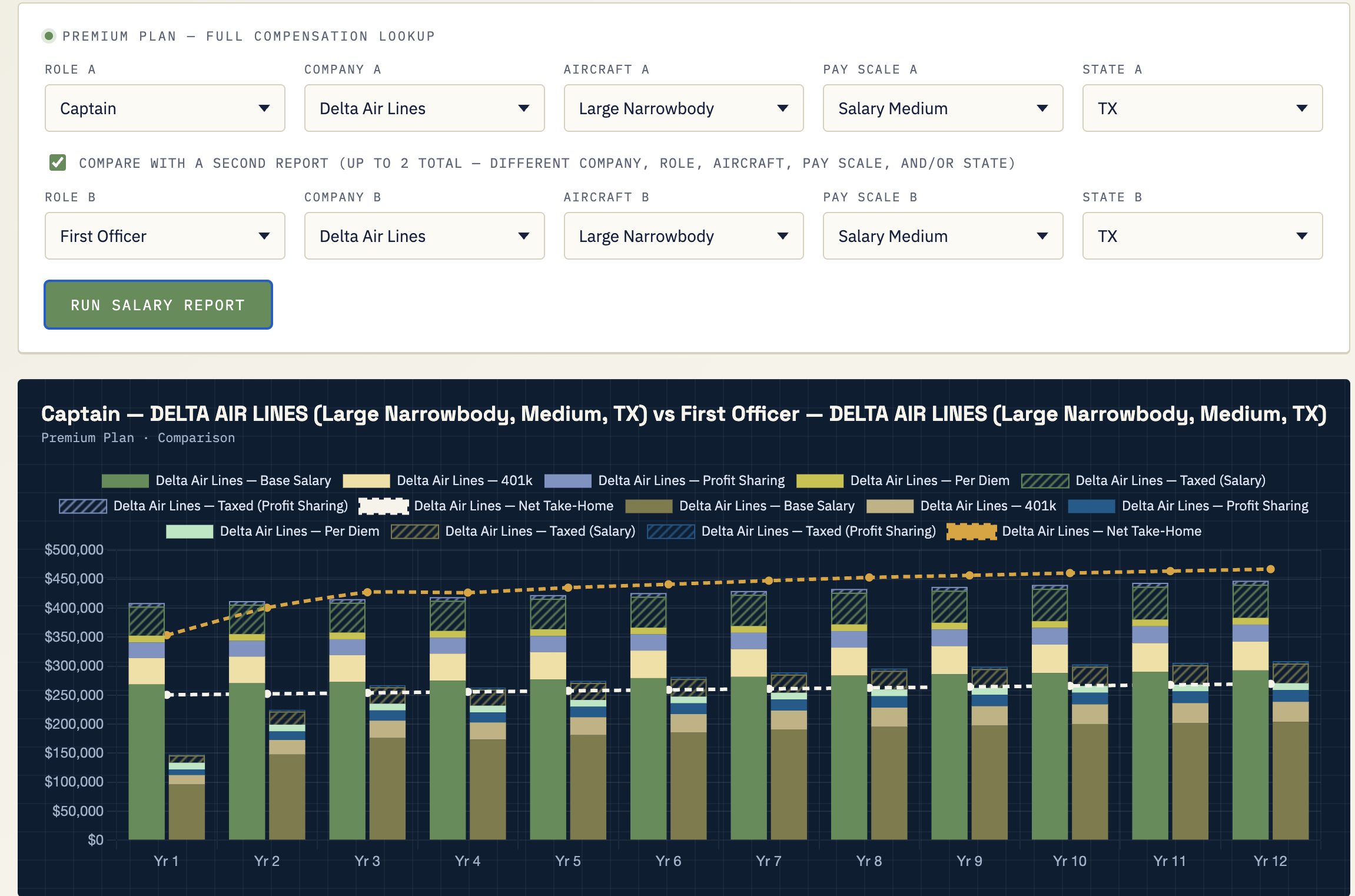The width and height of the screenshot is (1355, 896).
Task: Open the State A dropdown
Action: click(x=1203, y=108)
